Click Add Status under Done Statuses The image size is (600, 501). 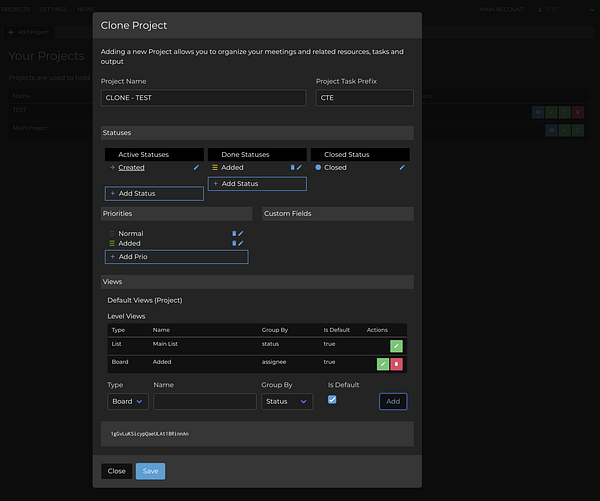[257, 184]
